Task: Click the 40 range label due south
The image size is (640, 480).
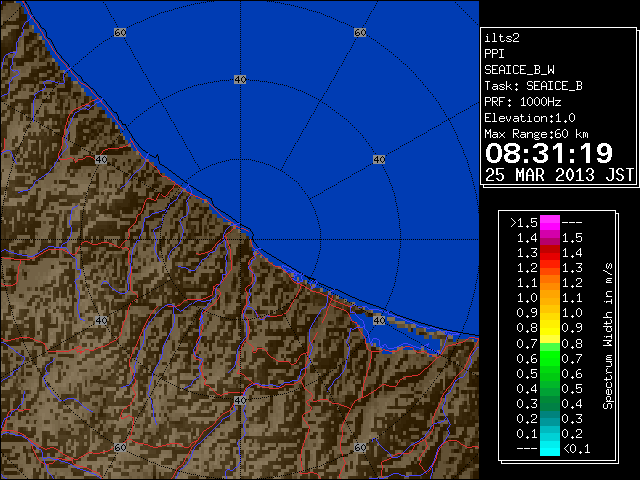Action: (240, 400)
